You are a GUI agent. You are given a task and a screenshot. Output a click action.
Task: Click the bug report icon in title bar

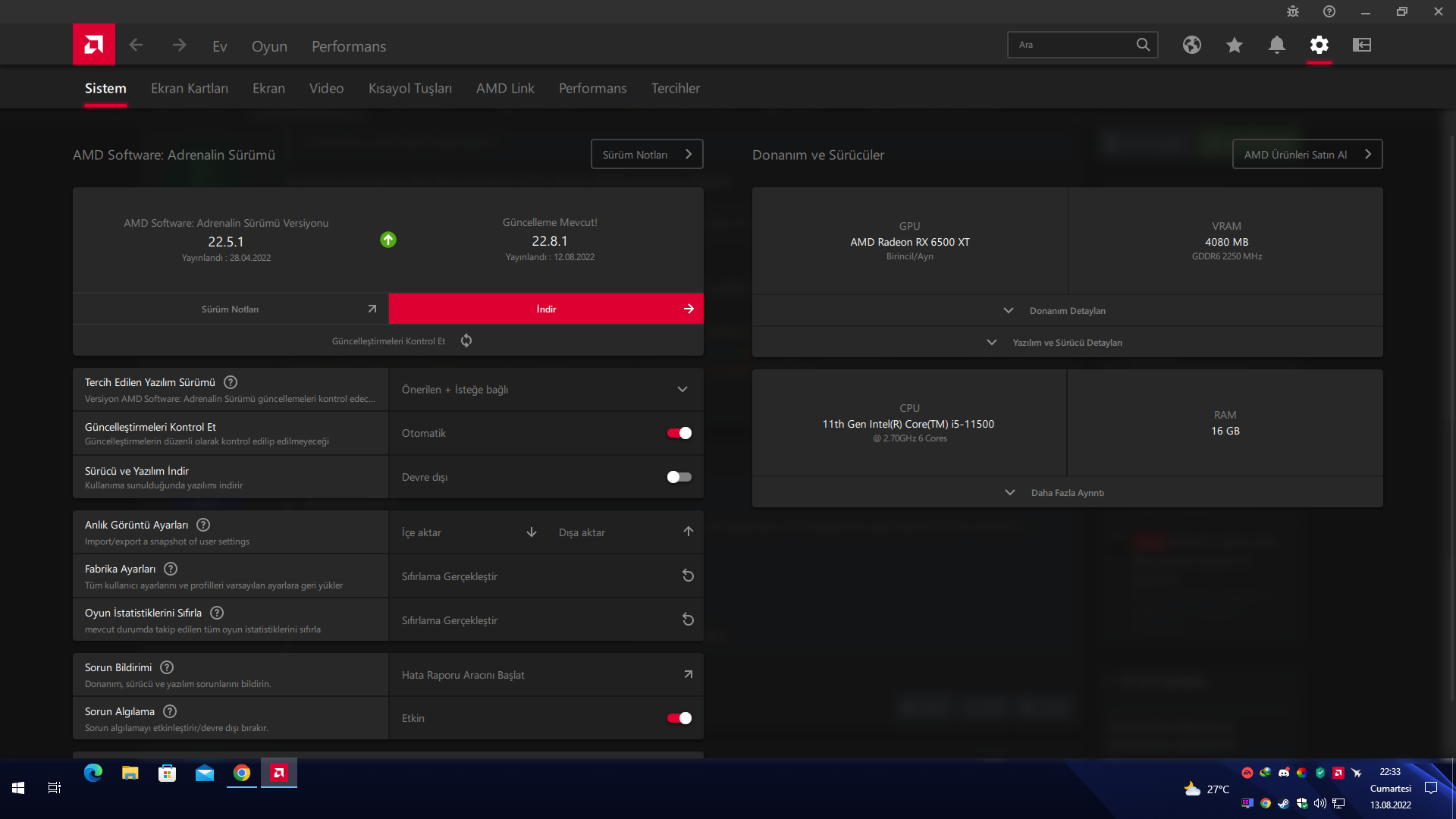1292,11
